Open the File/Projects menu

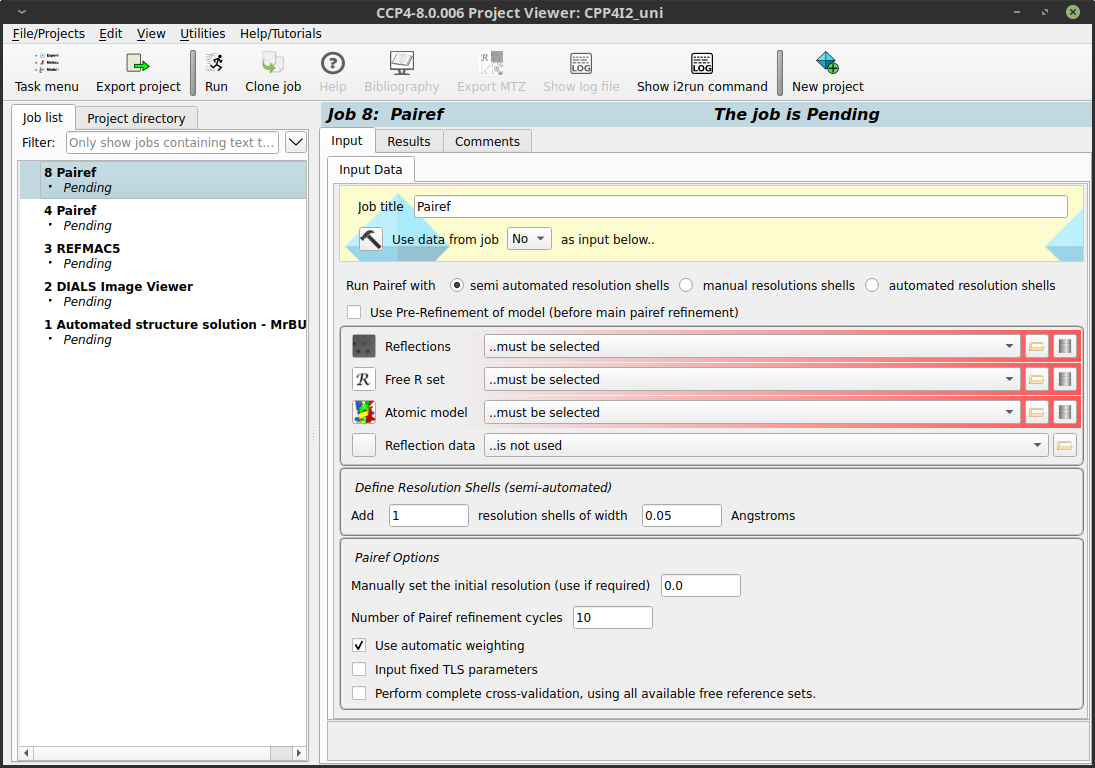[x=48, y=34]
